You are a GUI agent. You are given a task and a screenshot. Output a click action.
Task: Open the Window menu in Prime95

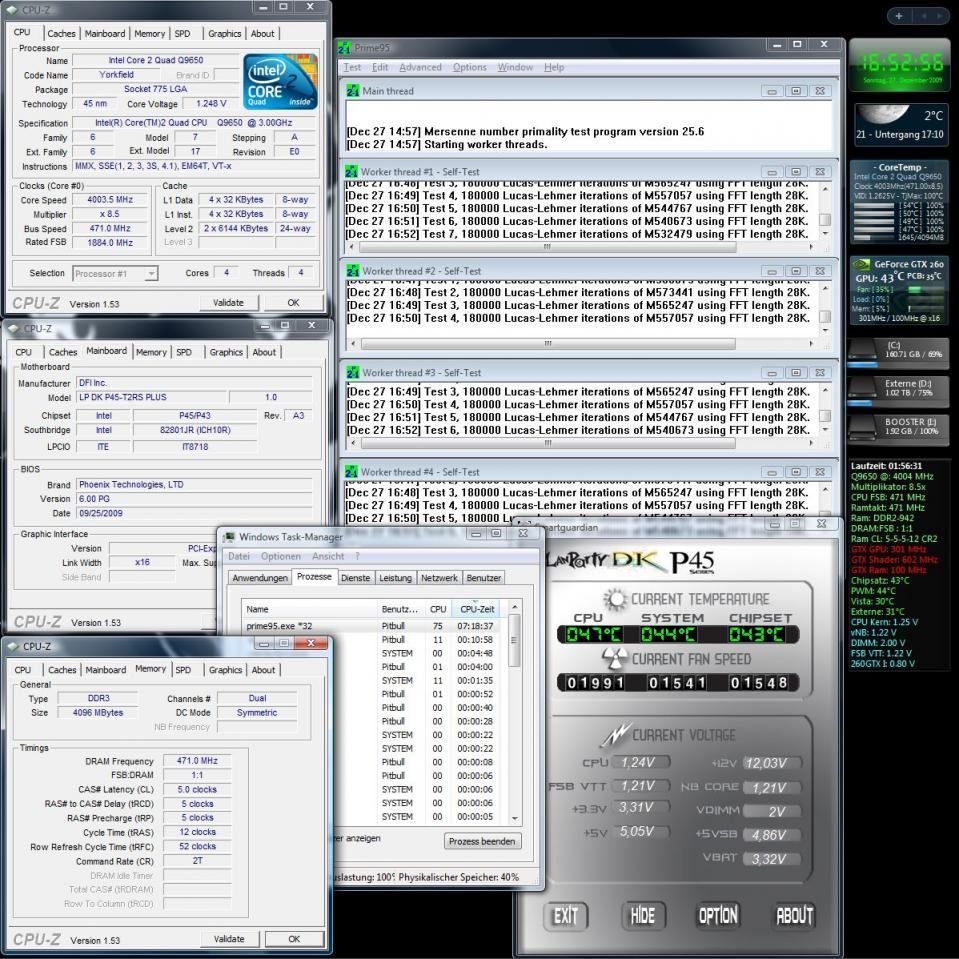[x=515, y=67]
